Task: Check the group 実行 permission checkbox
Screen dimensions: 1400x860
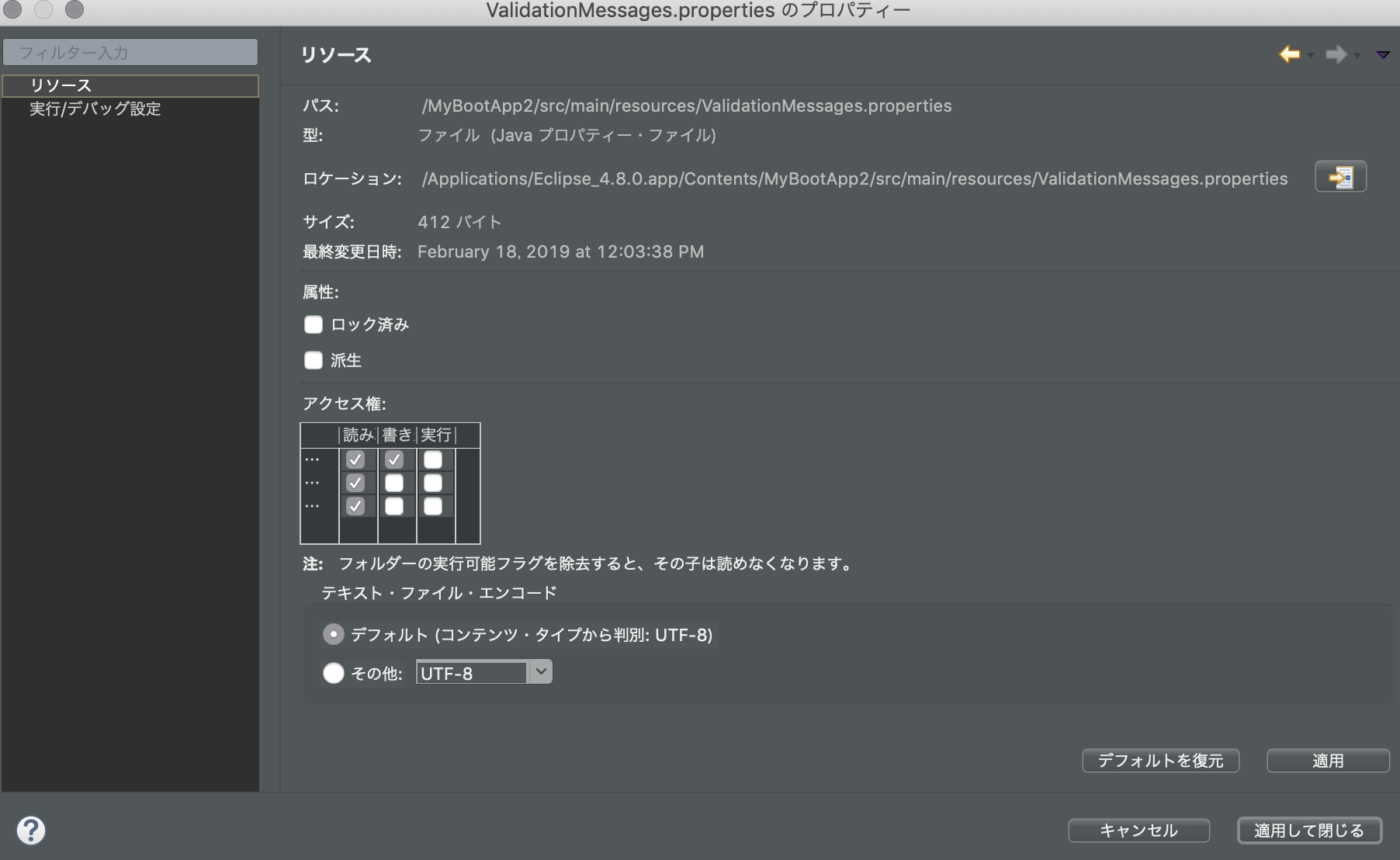Action: coord(433,483)
